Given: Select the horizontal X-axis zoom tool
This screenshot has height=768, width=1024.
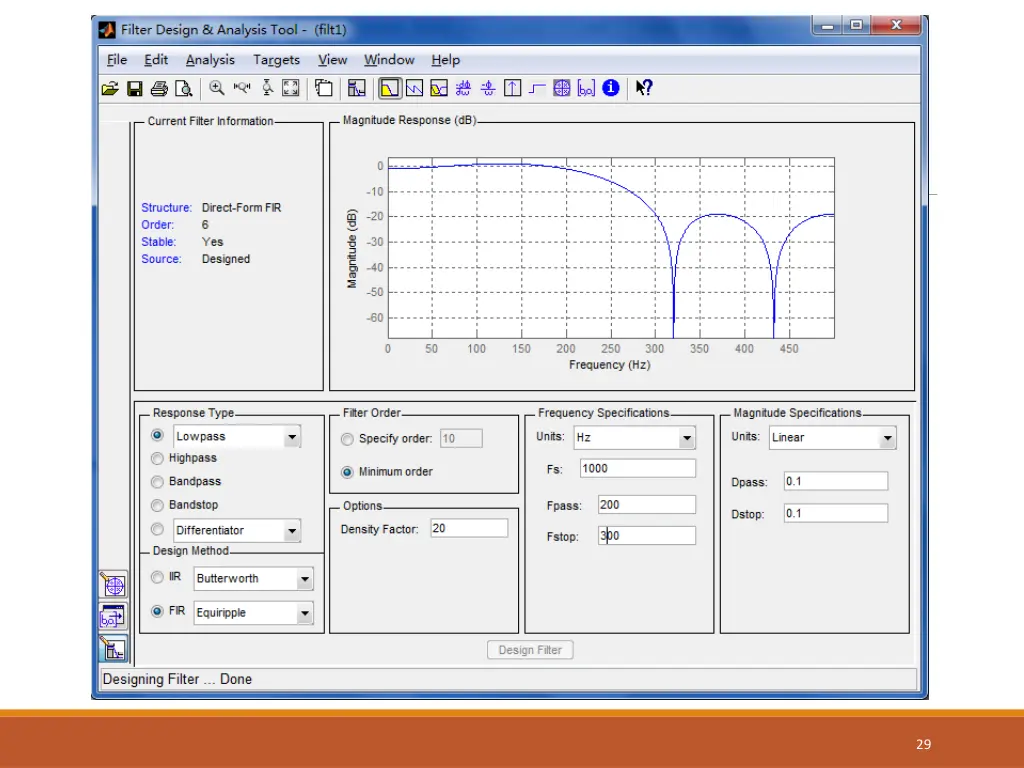Looking at the screenshot, I should (242, 88).
